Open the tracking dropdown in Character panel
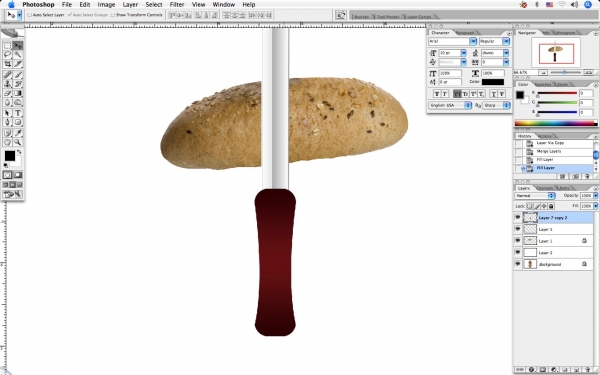The image size is (600, 375). pyautogui.click(x=506, y=62)
